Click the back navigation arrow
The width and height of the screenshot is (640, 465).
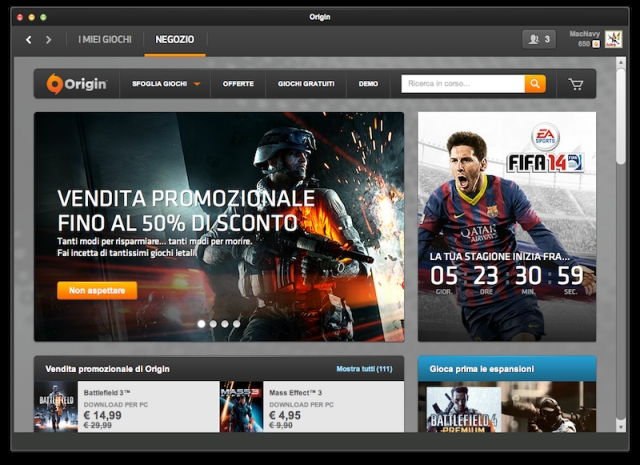pyautogui.click(x=28, y=40)
